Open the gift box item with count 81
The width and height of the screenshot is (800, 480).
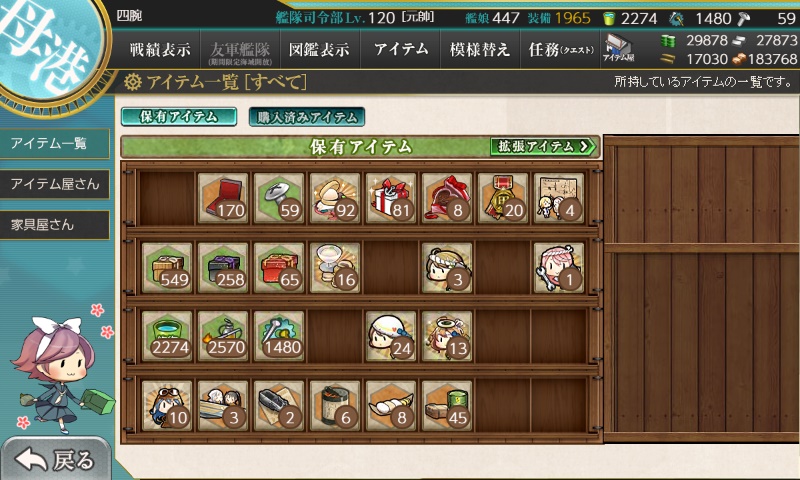coord(391,198)
